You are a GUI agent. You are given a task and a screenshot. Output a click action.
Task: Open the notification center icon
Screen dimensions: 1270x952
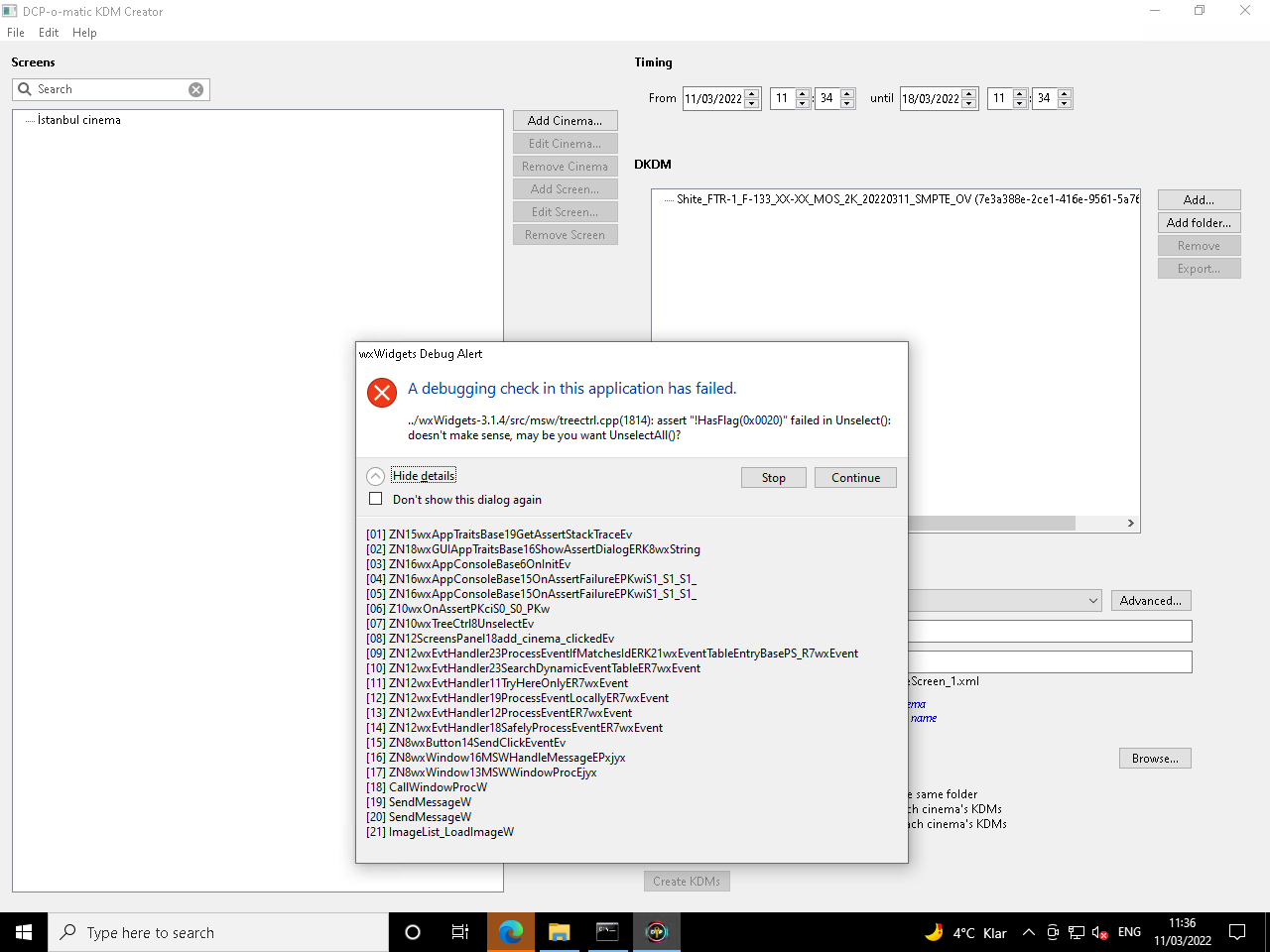(x=1237, y=932)
